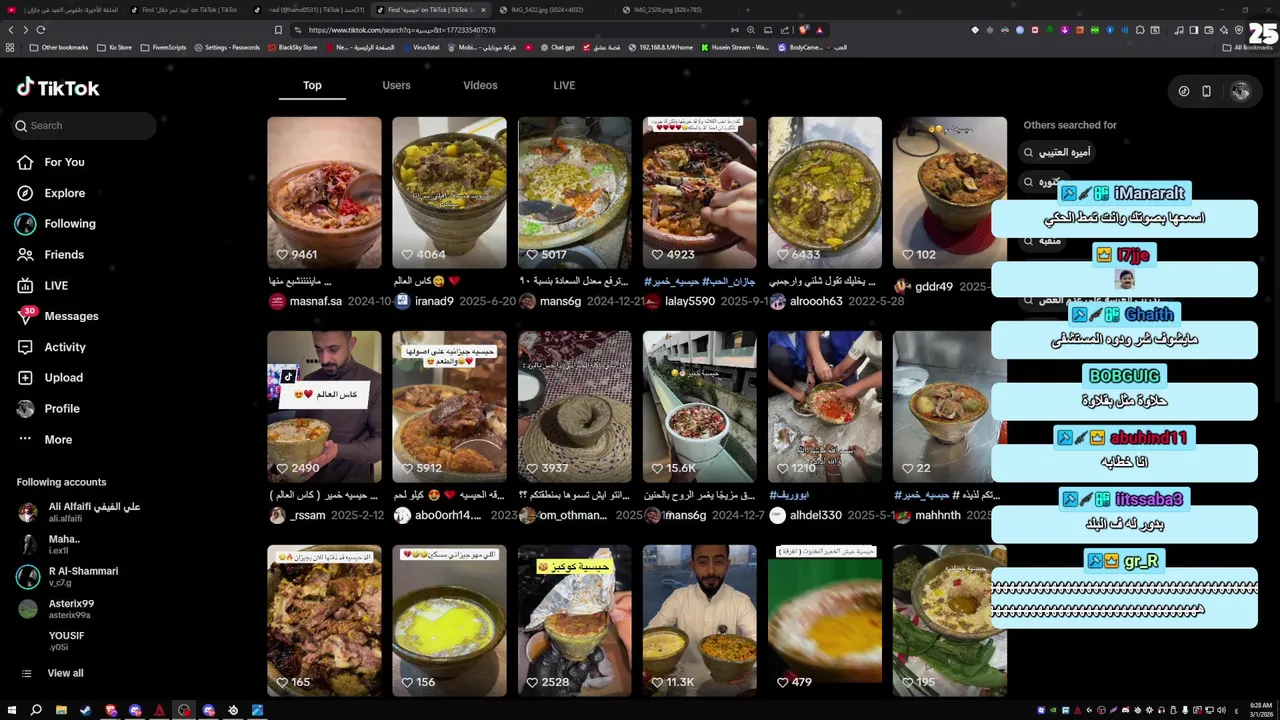This screenshot has width=1280, height=720.
Task: Switch to the LIVE results tab
Action: pyautogui.click(x=564, y=86)
